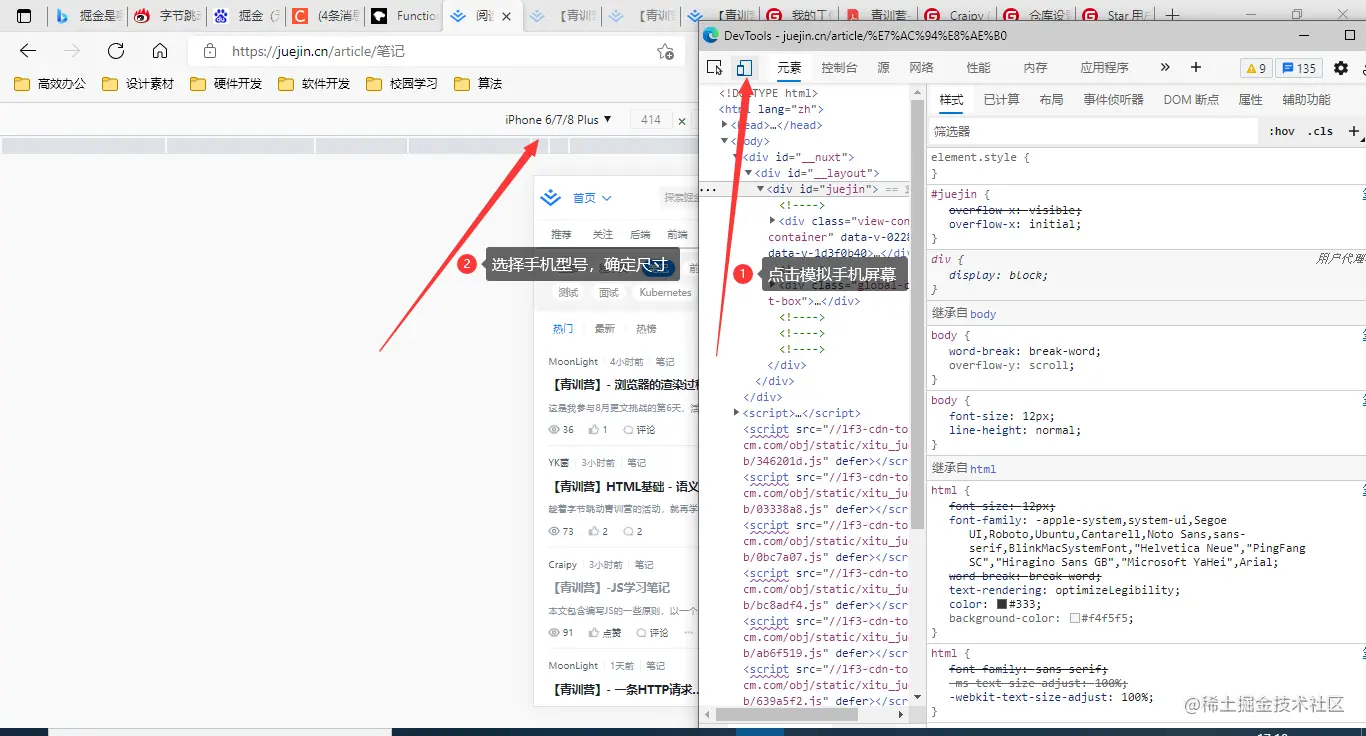Switch to the 源 tab
Image resolution: width=1366 pixels, height=736 pixels.
(x=883, y=68)
